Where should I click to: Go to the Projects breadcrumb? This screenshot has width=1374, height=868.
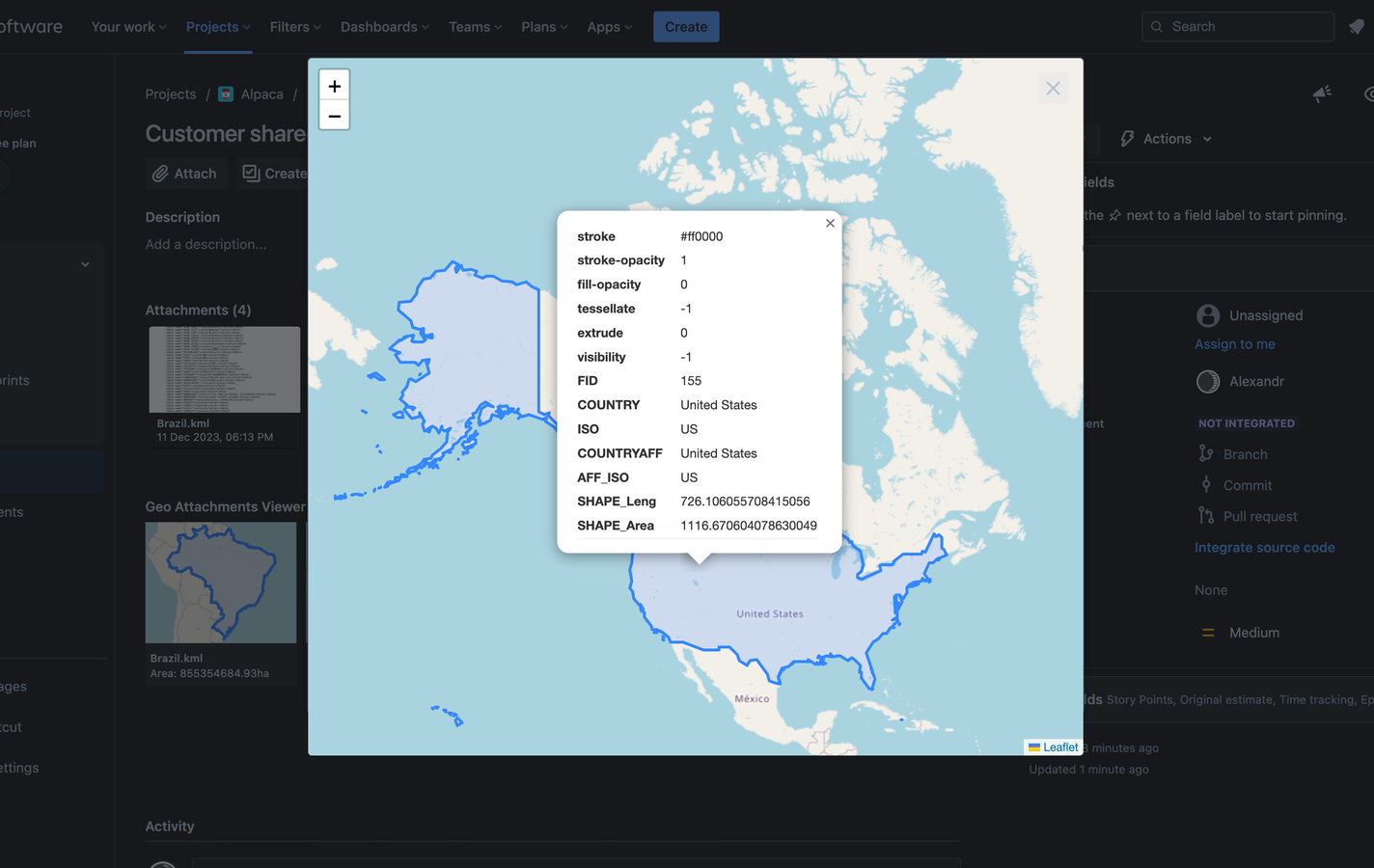pyautogui.click(x=171, y=95)
